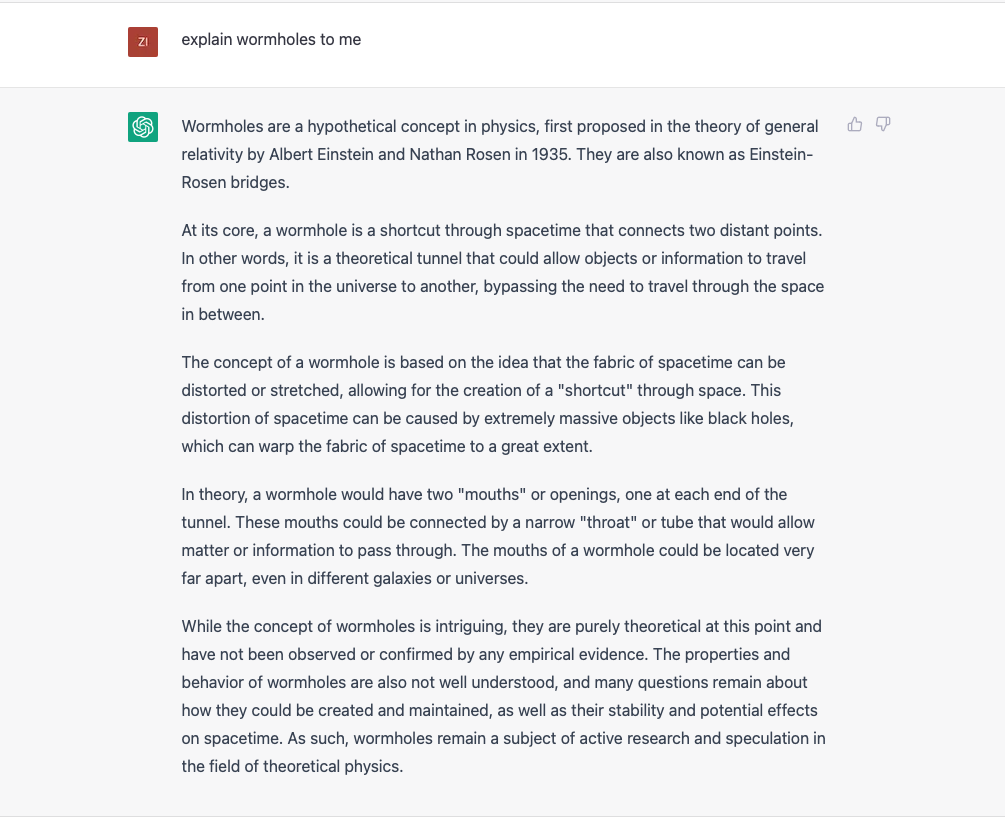Click the green ChatGPT logo avatar
The height and width of the screenshot is (817, 1005).
pos(143,127)
